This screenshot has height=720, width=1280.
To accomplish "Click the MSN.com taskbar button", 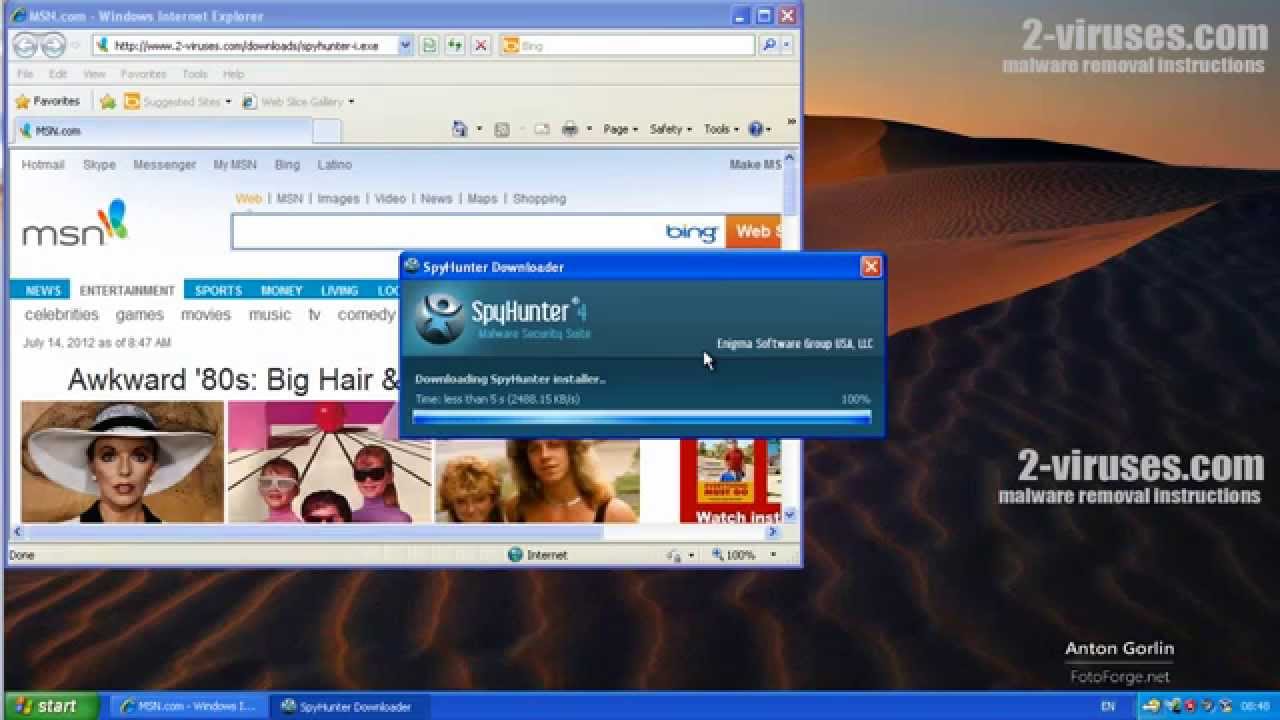I will pyautogui.click(x=188, y=706).
